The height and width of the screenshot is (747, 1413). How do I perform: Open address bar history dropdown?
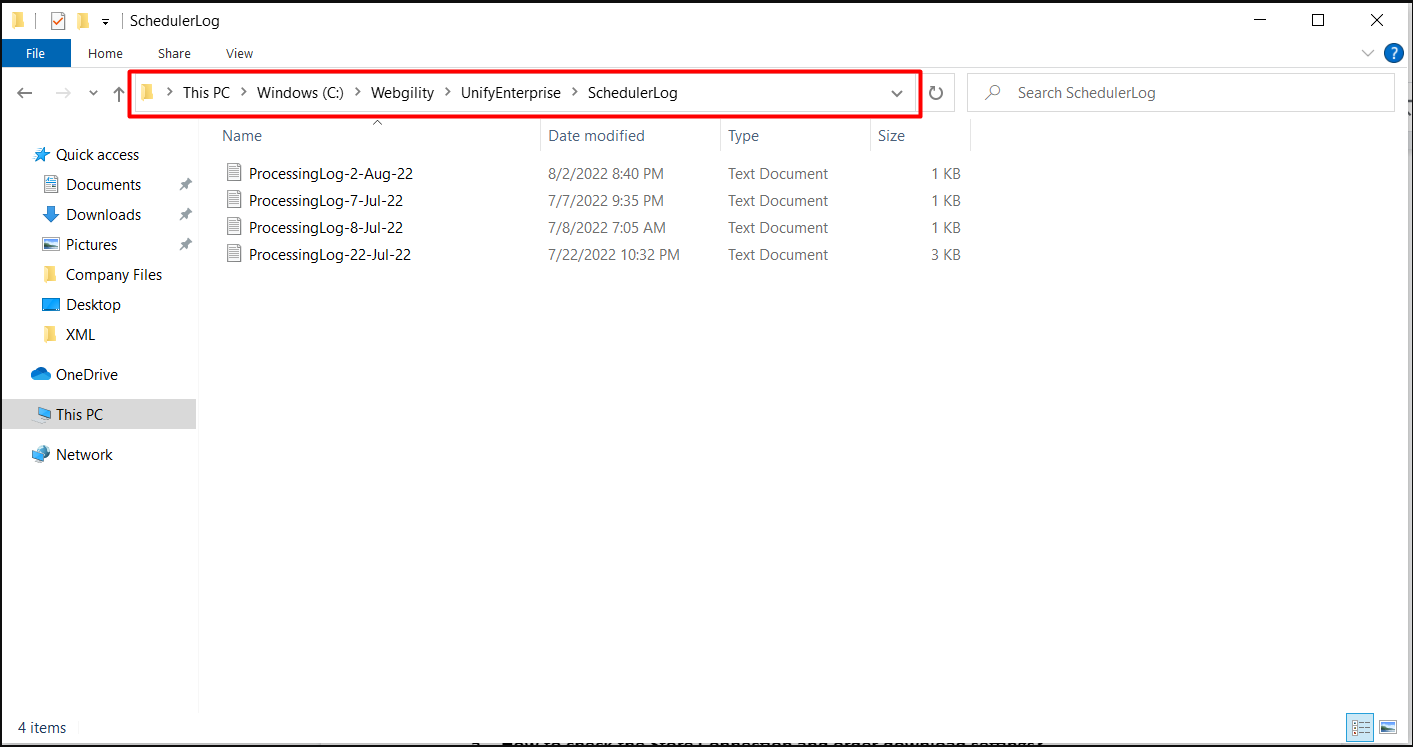[897, 93]
